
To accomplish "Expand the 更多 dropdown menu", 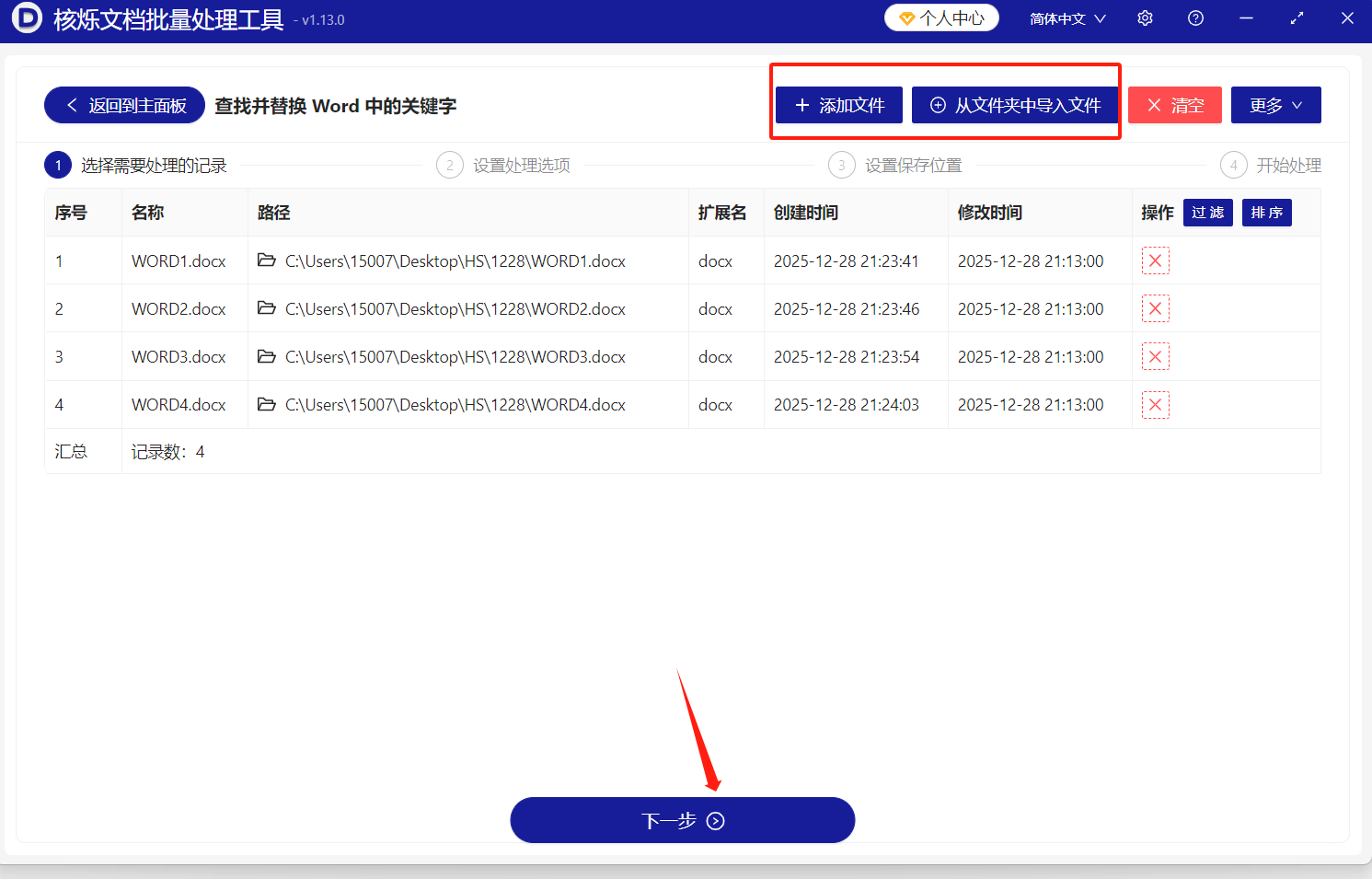I will coord(1275,105).
